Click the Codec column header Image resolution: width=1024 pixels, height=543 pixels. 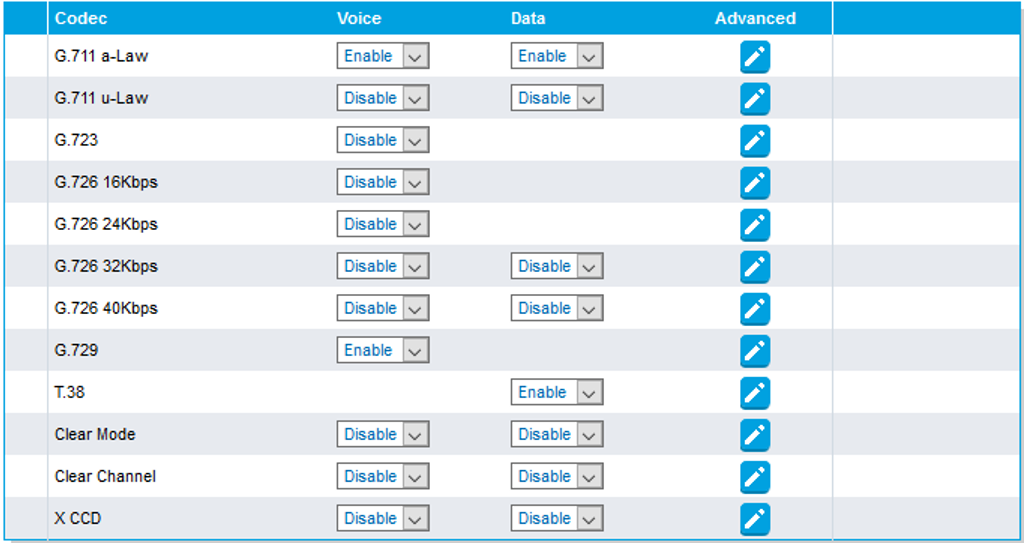click(81, 18)
